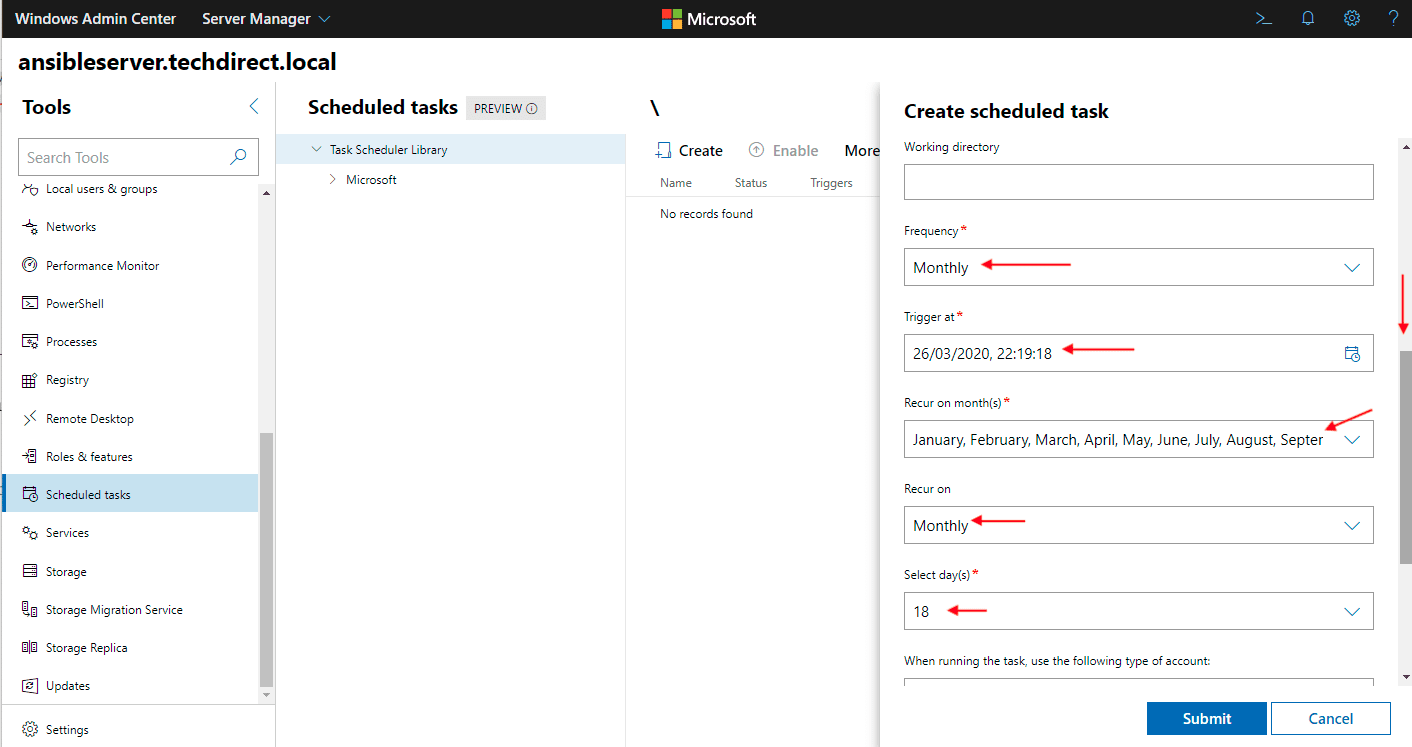
Task: Click the Cancel button
Action: pos(1330,718)
